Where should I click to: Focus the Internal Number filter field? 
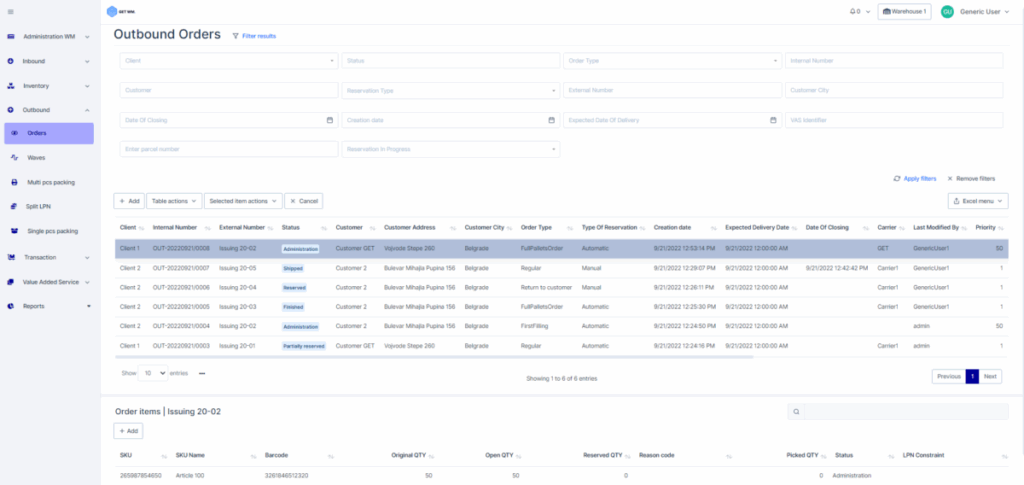coord(894,61)
